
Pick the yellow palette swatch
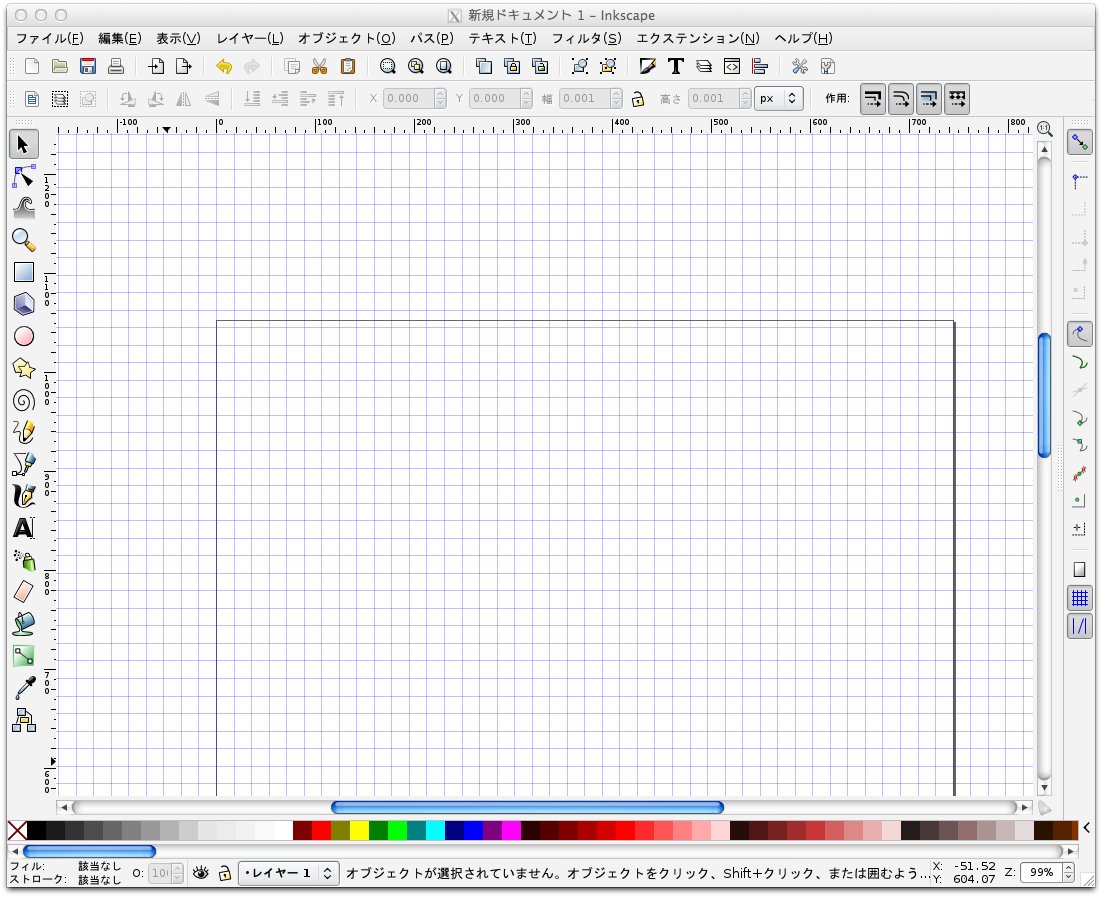[x=359, y=831]
